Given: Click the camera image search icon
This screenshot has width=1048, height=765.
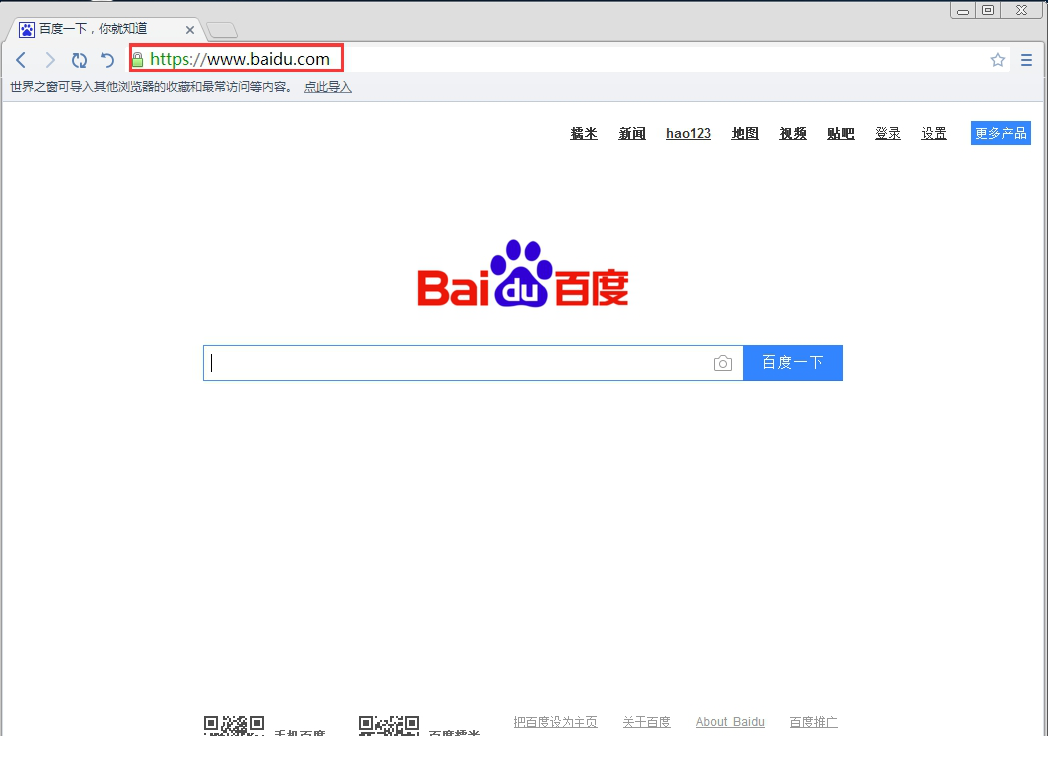Looking at the screenshot, I should (723, 363).
